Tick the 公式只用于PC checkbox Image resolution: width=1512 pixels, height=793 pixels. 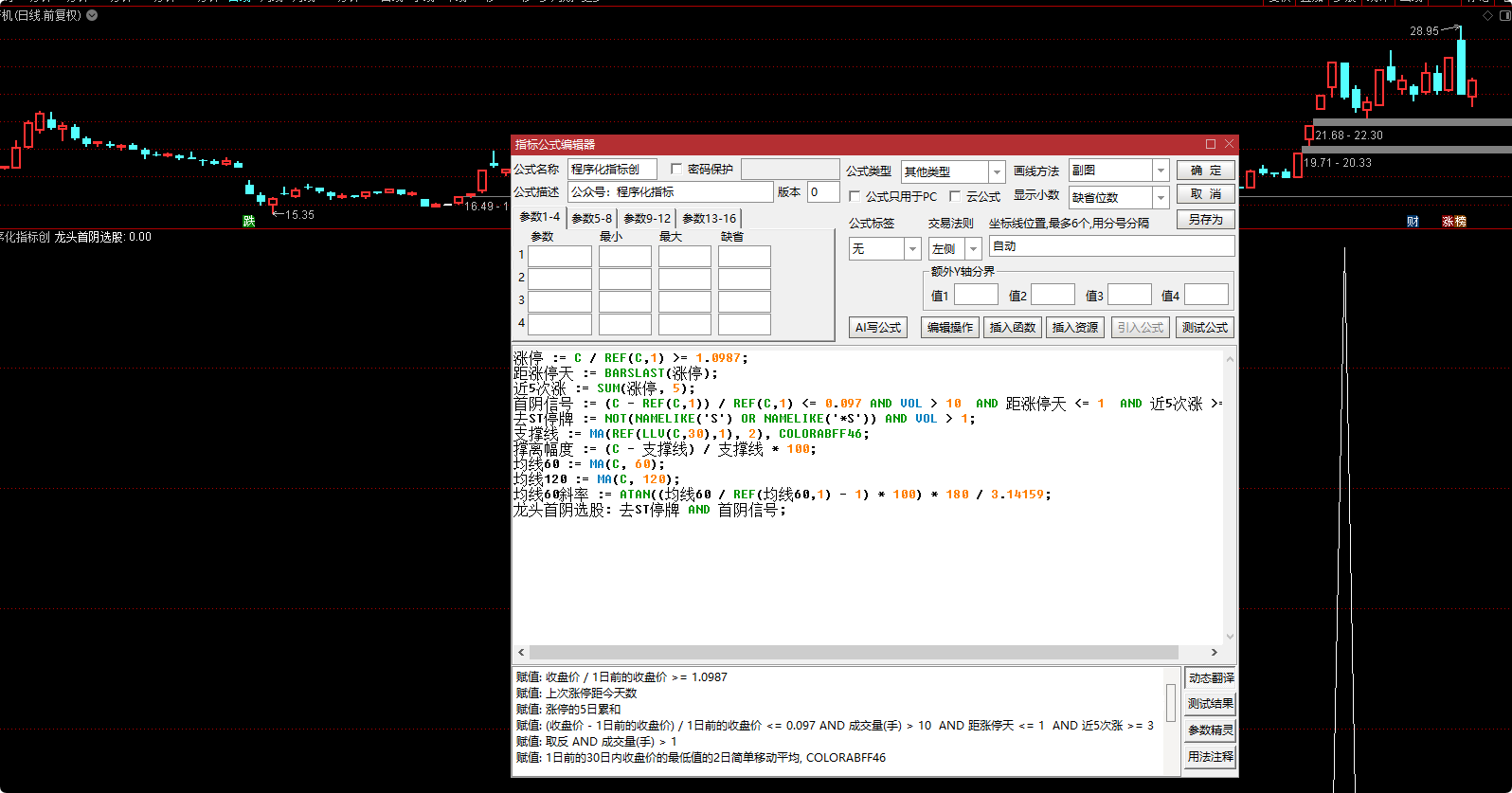pos(855,196)
